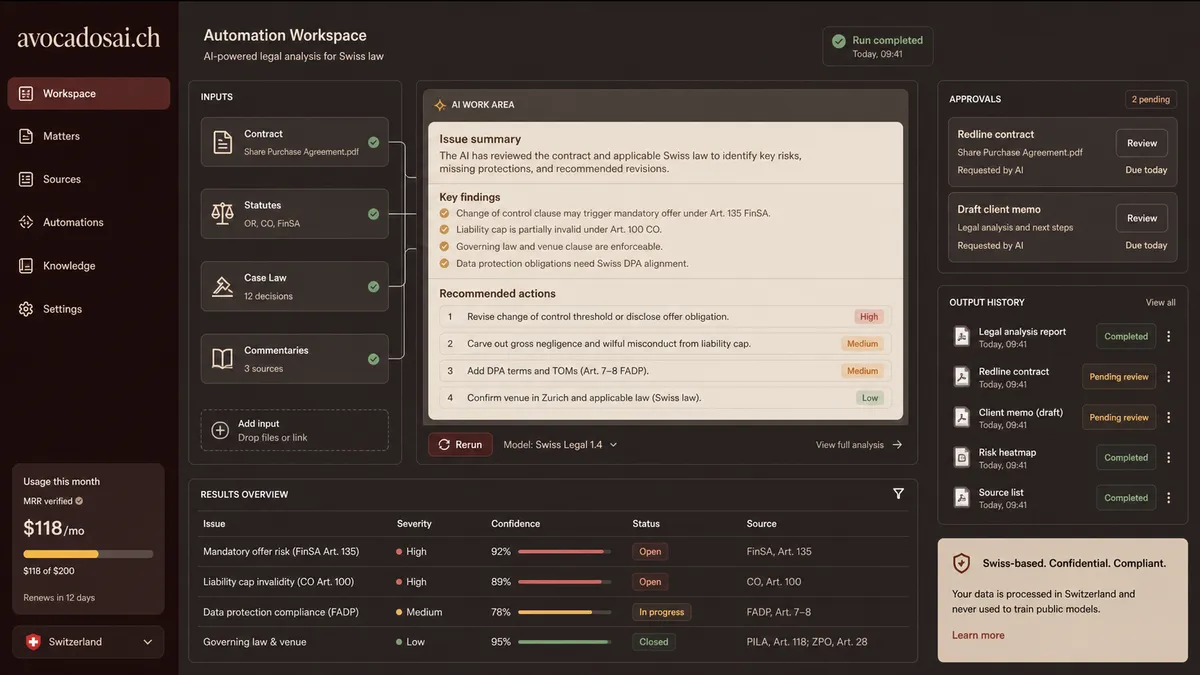Click the Case Law gavel icon
The height and width of the screenshot is (675, 1200).
click(x=222, y=287)
